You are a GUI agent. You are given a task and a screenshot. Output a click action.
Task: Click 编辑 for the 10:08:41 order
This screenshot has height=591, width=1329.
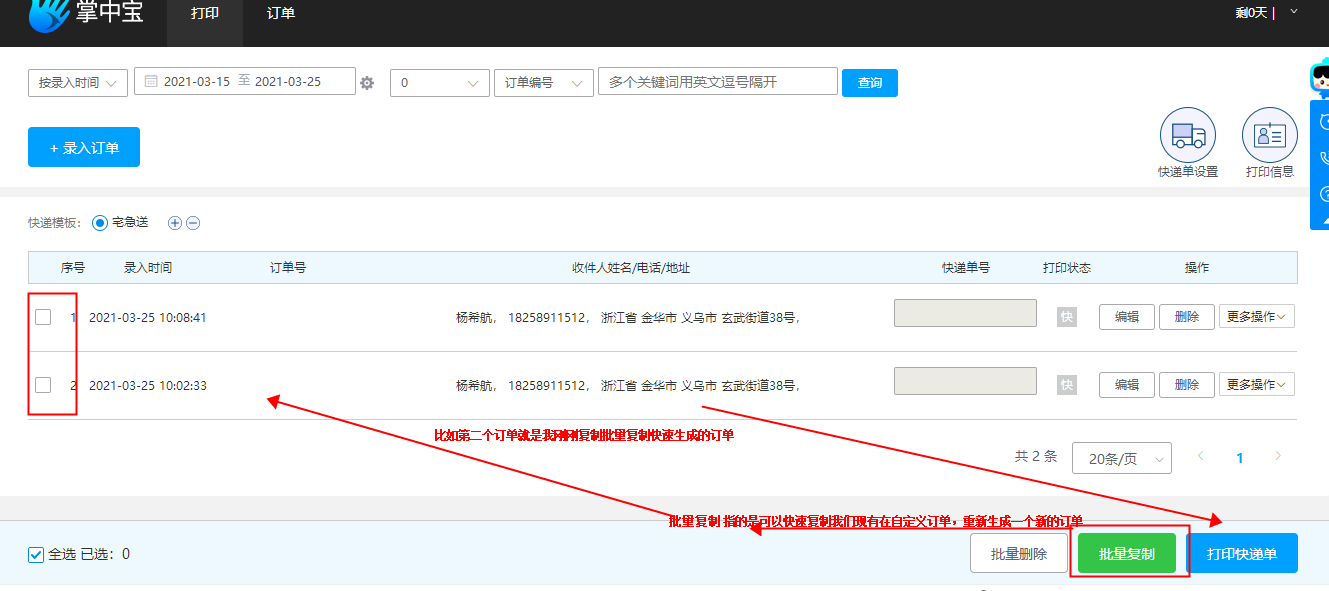pos(1127,317)
